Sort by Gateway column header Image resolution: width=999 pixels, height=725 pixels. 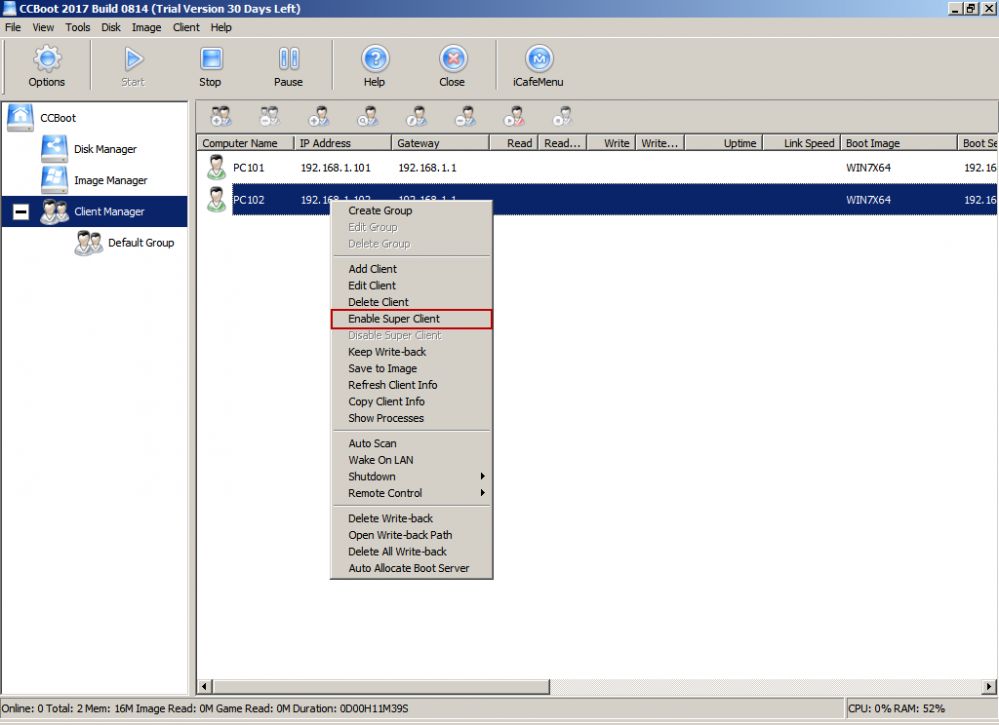tap(440, 143)
